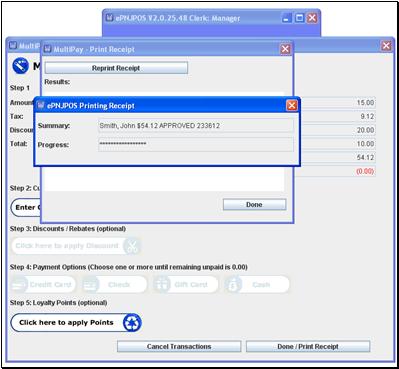This screenshot has width=399, height=369.
Task: Click the Reprint Receipt button
Action: coord(116,68)
